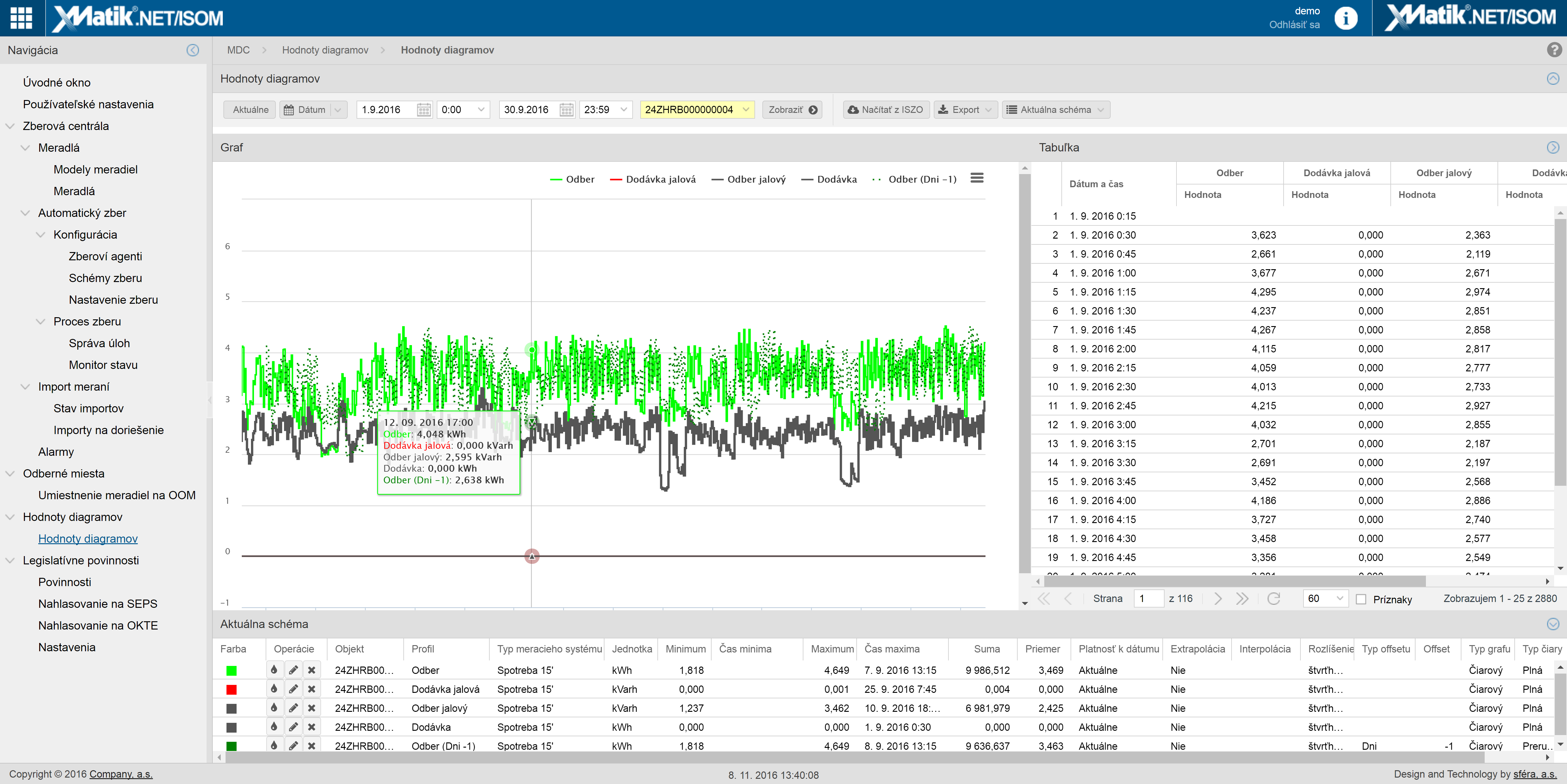
Task: Remove the Odber (Dni -1) row with the X icon
Action: (x=312, y=746)
